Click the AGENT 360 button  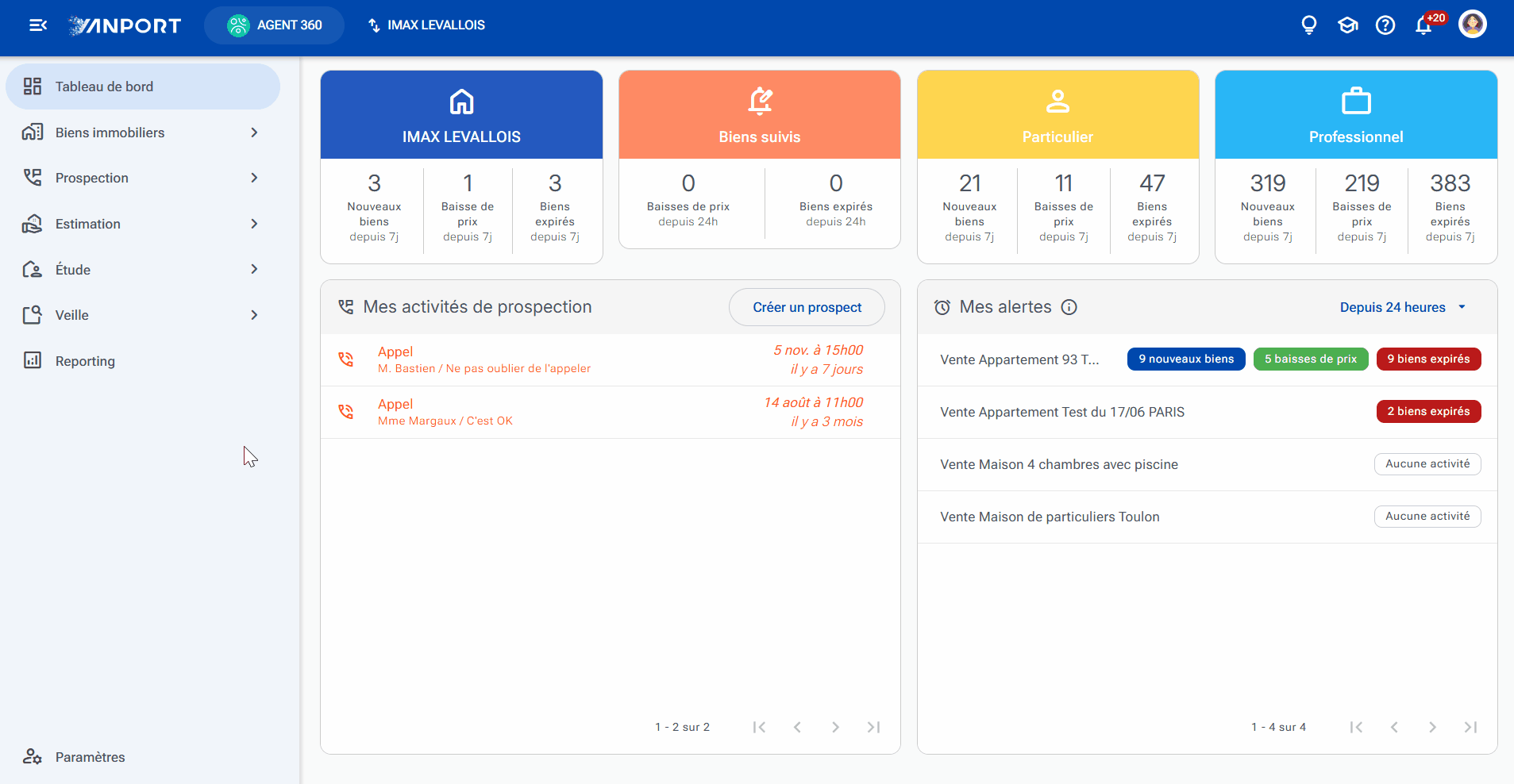[274, 25]
